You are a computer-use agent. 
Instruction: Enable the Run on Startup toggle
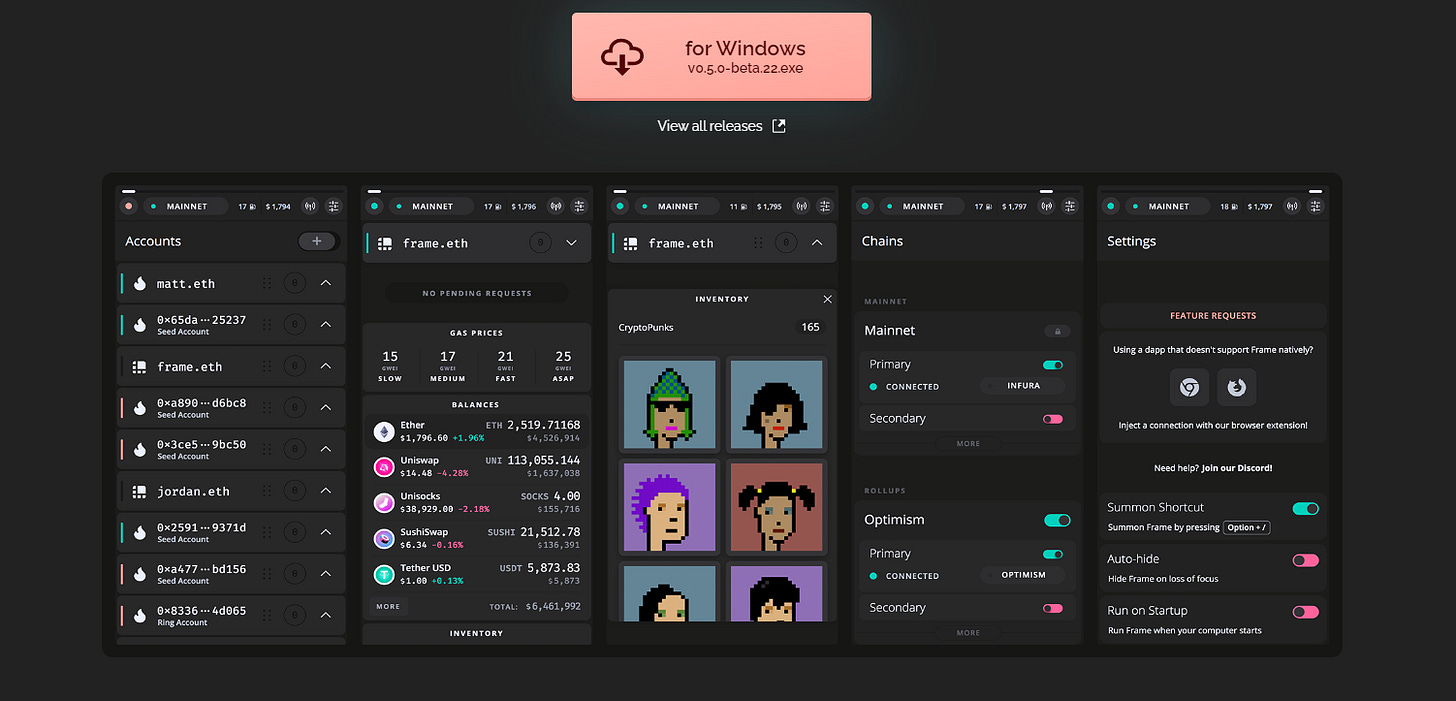click(1306, 612)
